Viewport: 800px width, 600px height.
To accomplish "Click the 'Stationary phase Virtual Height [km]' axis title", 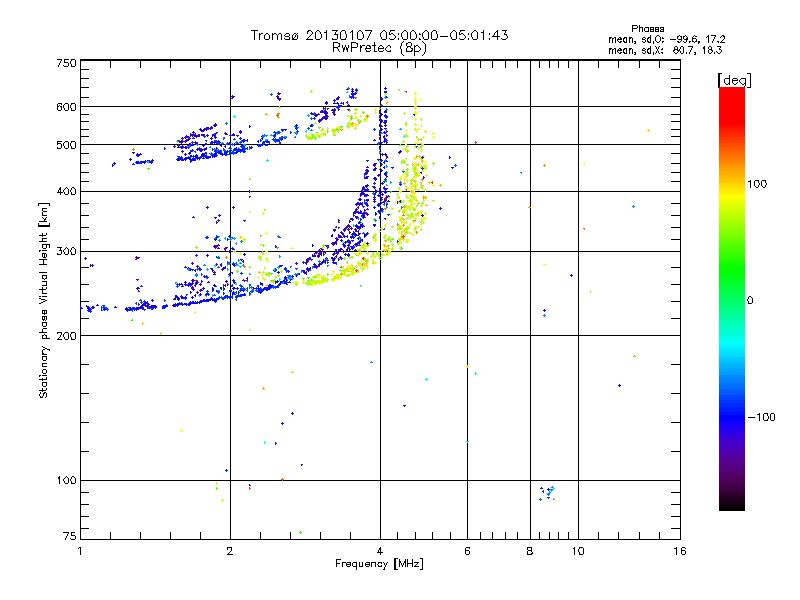I will [x=44, y=300].
